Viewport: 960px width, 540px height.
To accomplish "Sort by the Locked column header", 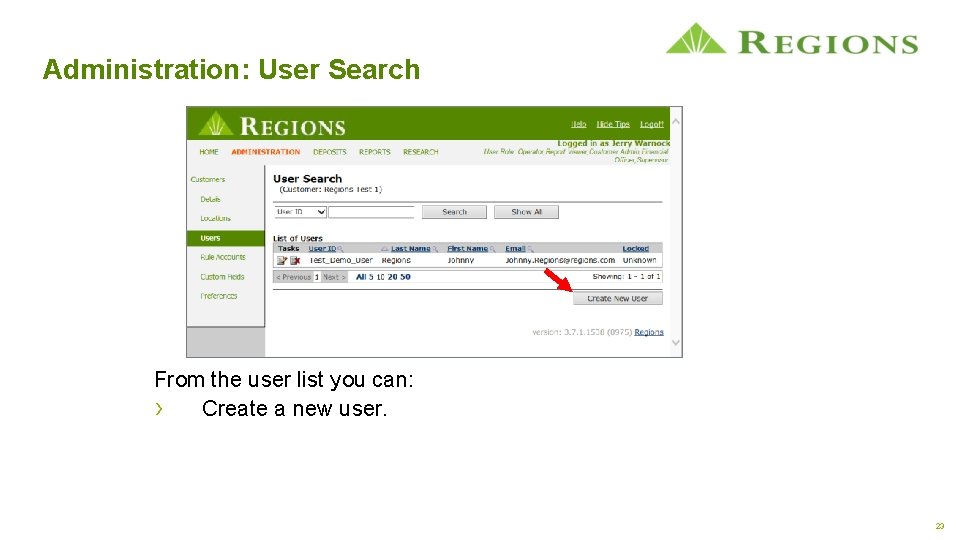I will click(x=635, y=249).
